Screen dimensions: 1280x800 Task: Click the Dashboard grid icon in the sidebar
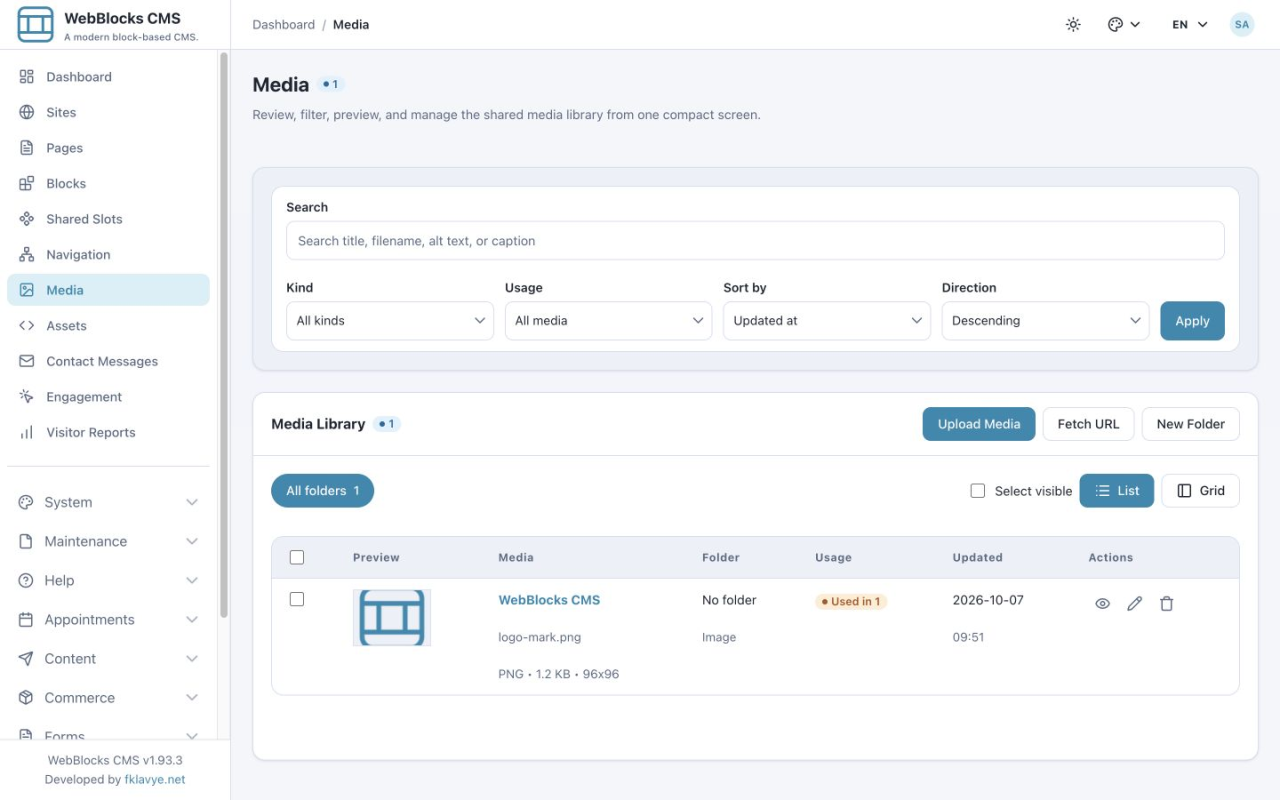click(x=27, y=77)
